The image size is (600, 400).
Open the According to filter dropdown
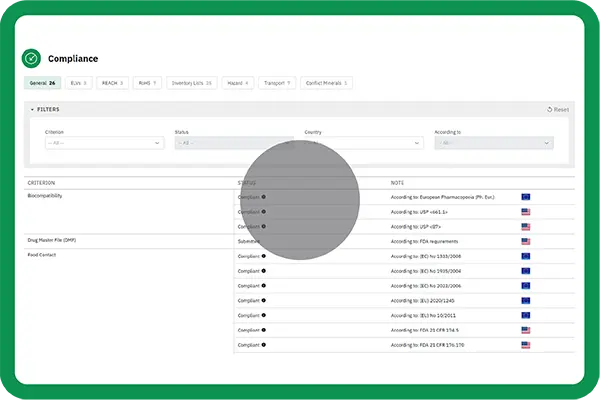click(x=494, y=143)
